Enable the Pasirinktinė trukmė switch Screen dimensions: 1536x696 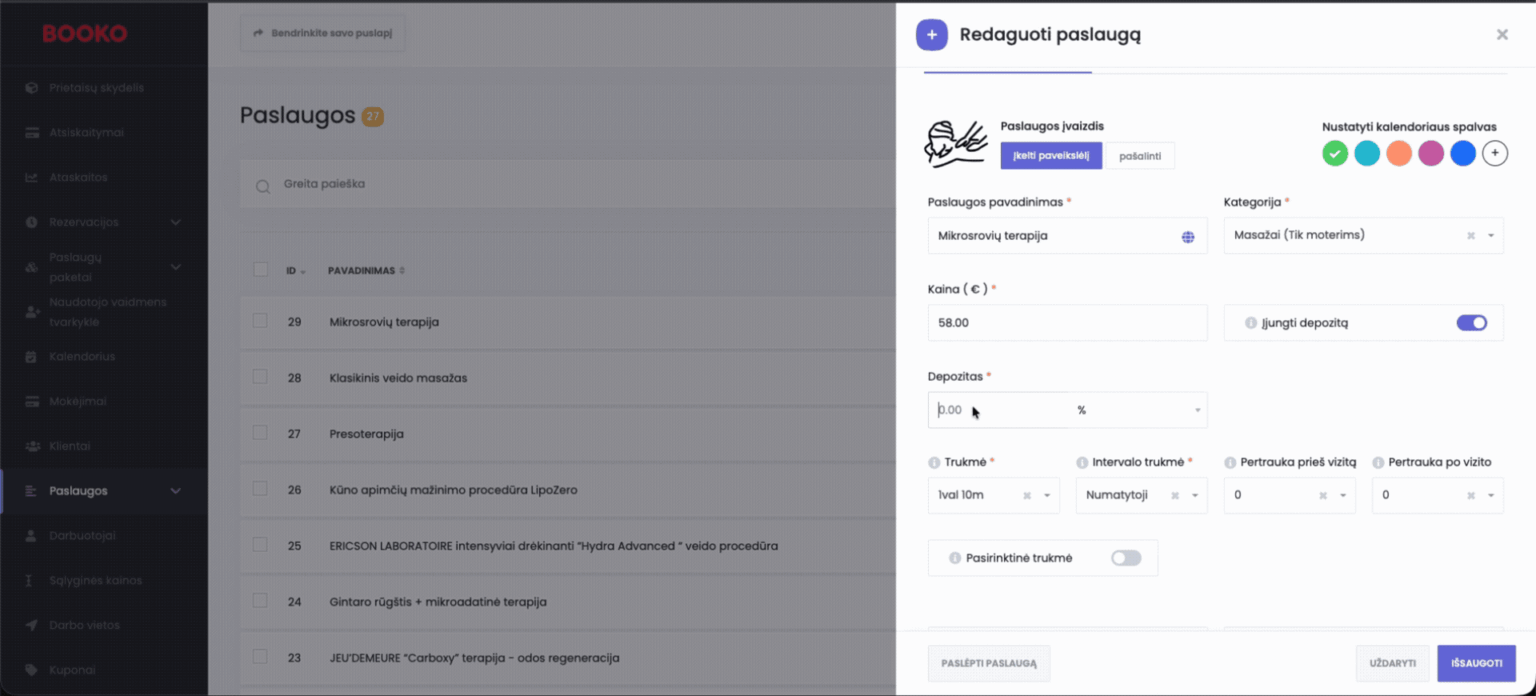(1125, 558)
